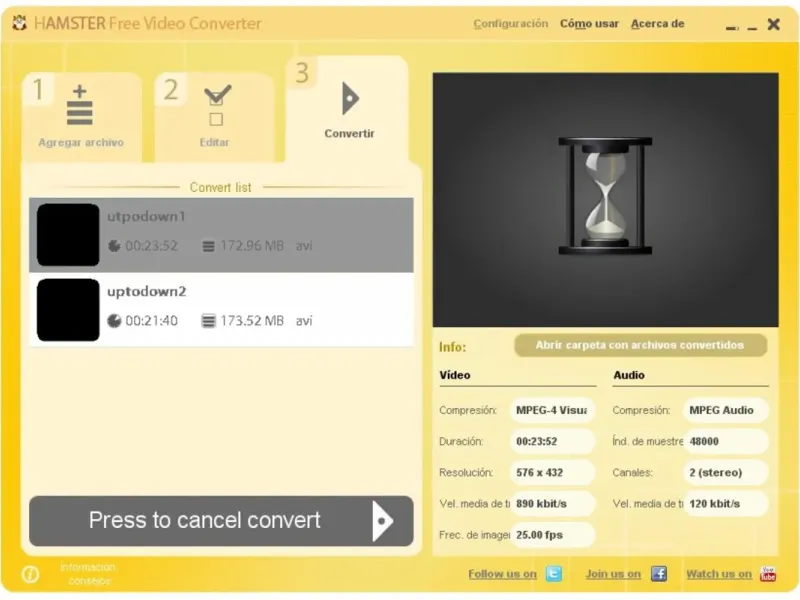Open the Follow us on link
Screen dimensions: 800x600
point(503,574)
